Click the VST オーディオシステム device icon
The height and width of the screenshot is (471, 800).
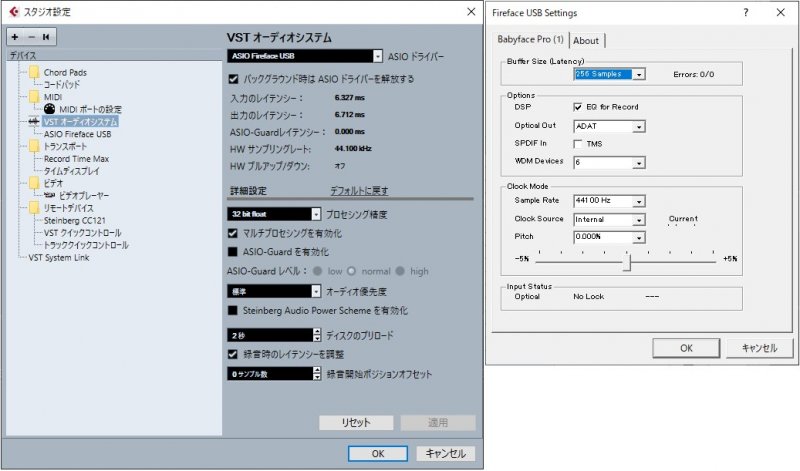point(34,122)
